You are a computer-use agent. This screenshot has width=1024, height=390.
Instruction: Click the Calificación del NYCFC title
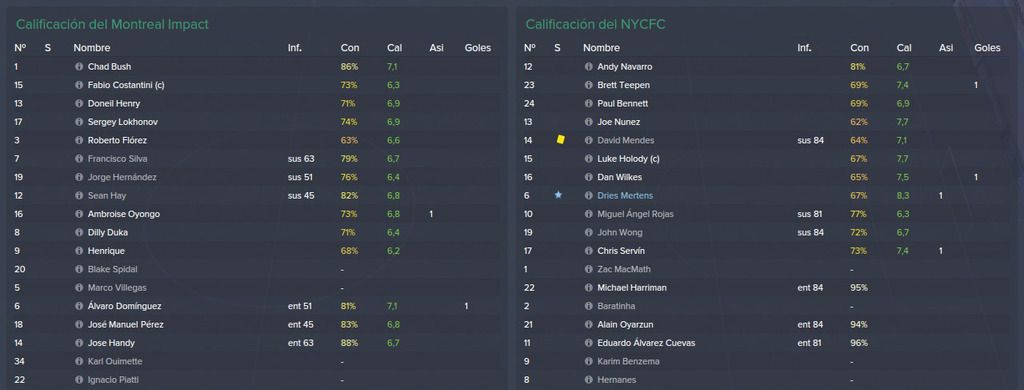click(x=596, y=25)
